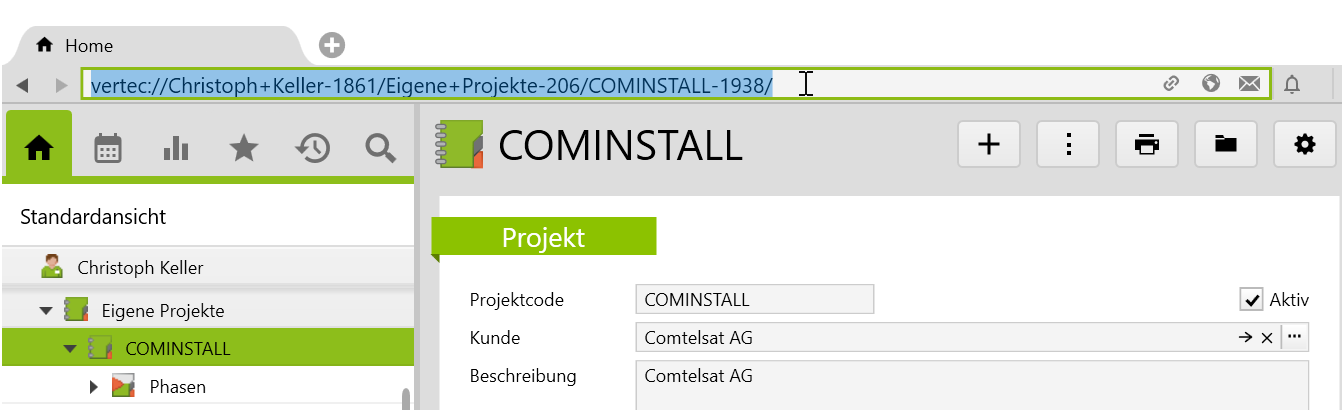Open the history clock icon

pyautogui.click(x=312, y=148)
